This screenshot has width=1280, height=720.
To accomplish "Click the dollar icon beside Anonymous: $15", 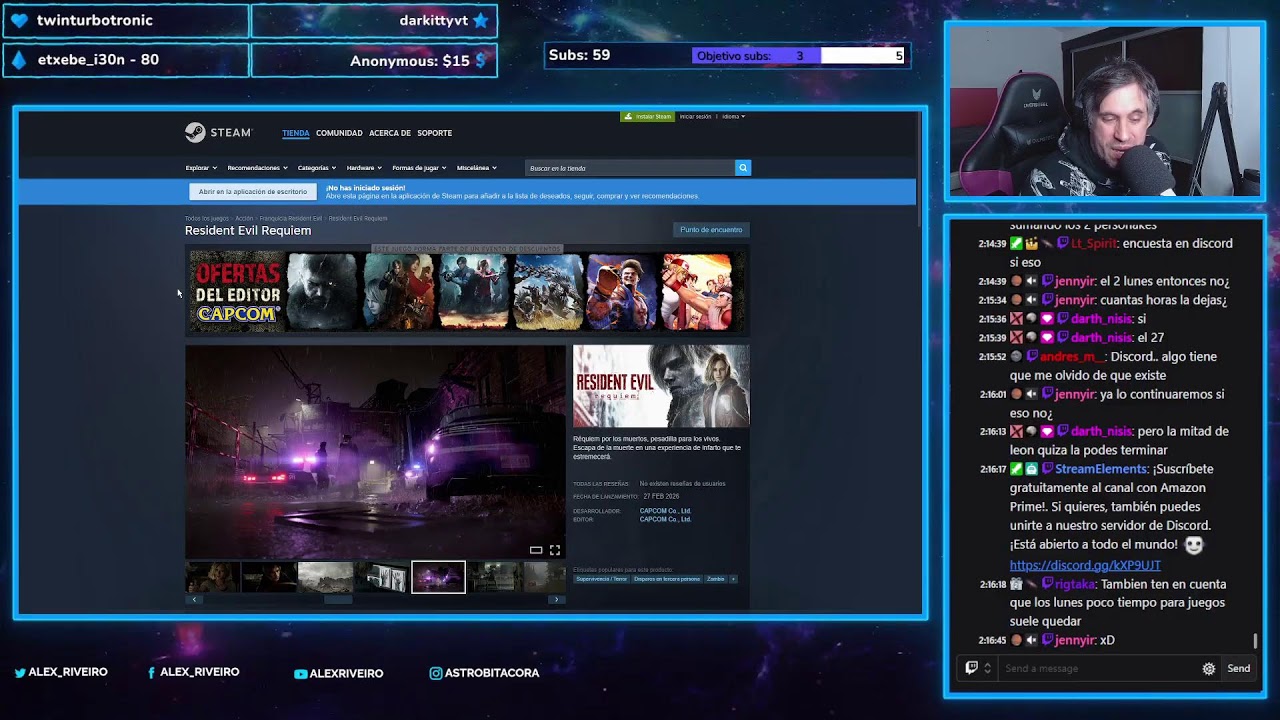I will tap(481, 60).
